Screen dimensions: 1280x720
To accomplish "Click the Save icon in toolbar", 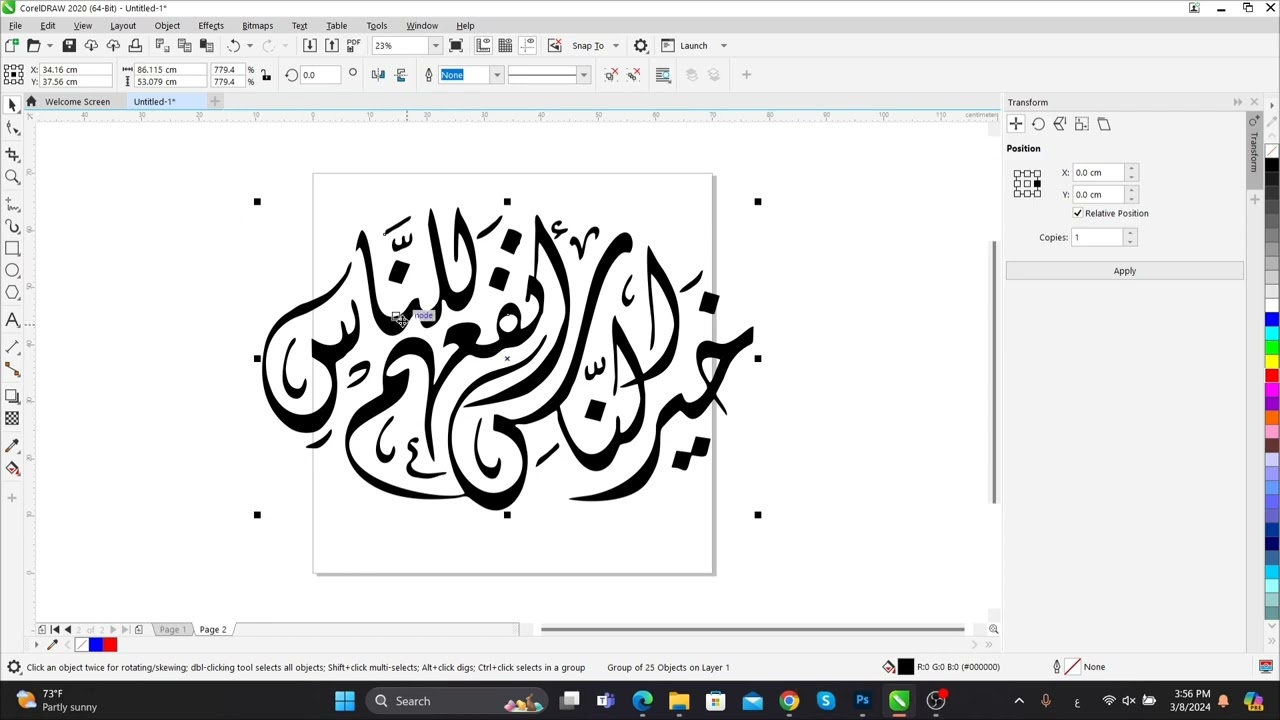I will pos(69,45).
